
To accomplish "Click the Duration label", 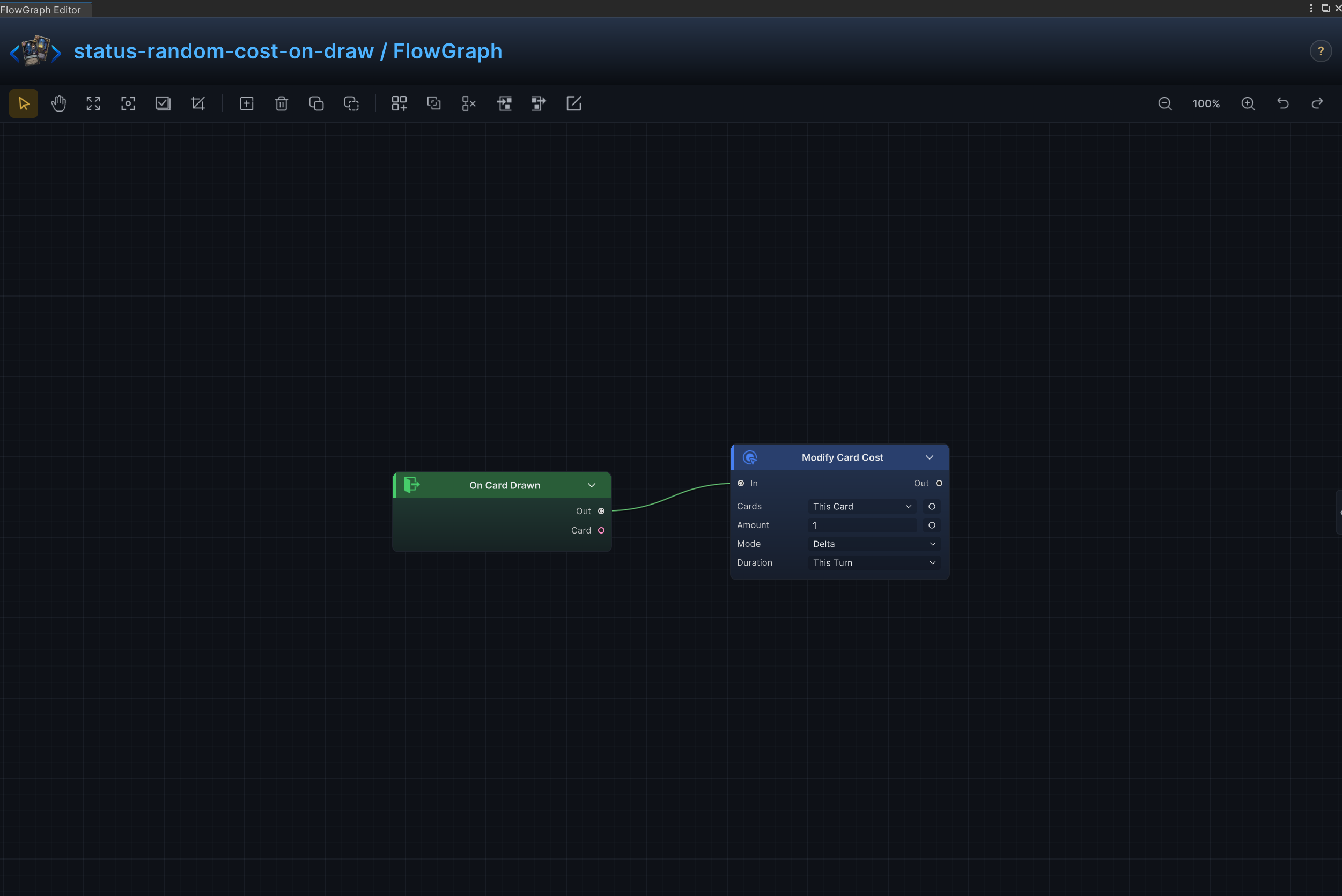I will (x=755, y=563).
